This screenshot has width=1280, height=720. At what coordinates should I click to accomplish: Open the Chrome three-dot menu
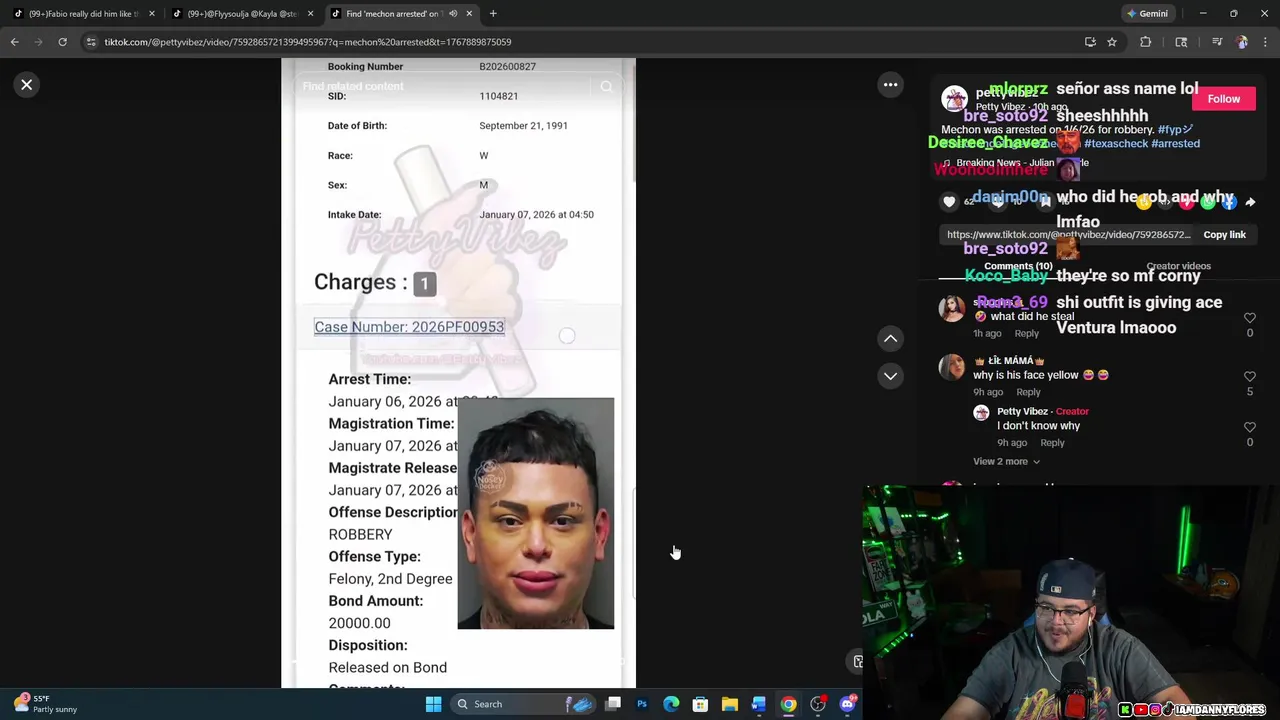pyautogui.click(x=1266, y=42)
